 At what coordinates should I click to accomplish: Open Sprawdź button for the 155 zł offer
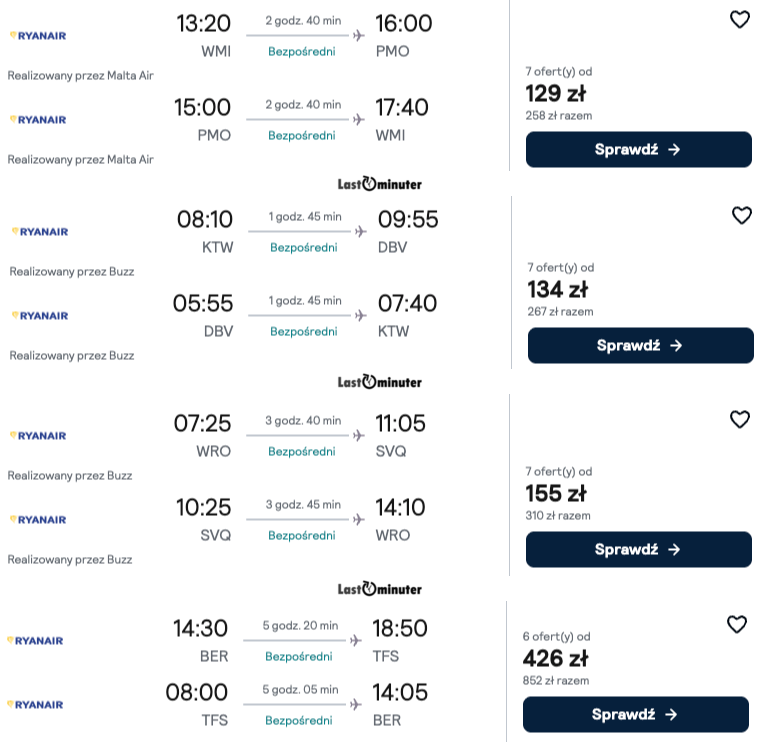pos(639,549)
